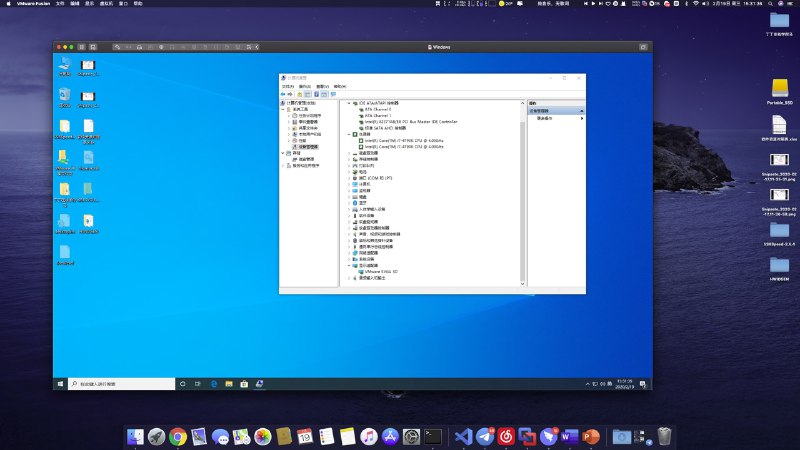The image size is (800, 450).
Task: Collapse the 处理器 processors node
Action: (349, 134)
